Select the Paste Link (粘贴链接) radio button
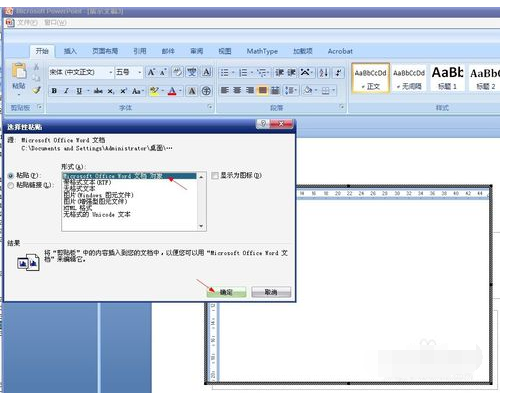The width and height of the screenshot is (523, 393). point(11,185)
